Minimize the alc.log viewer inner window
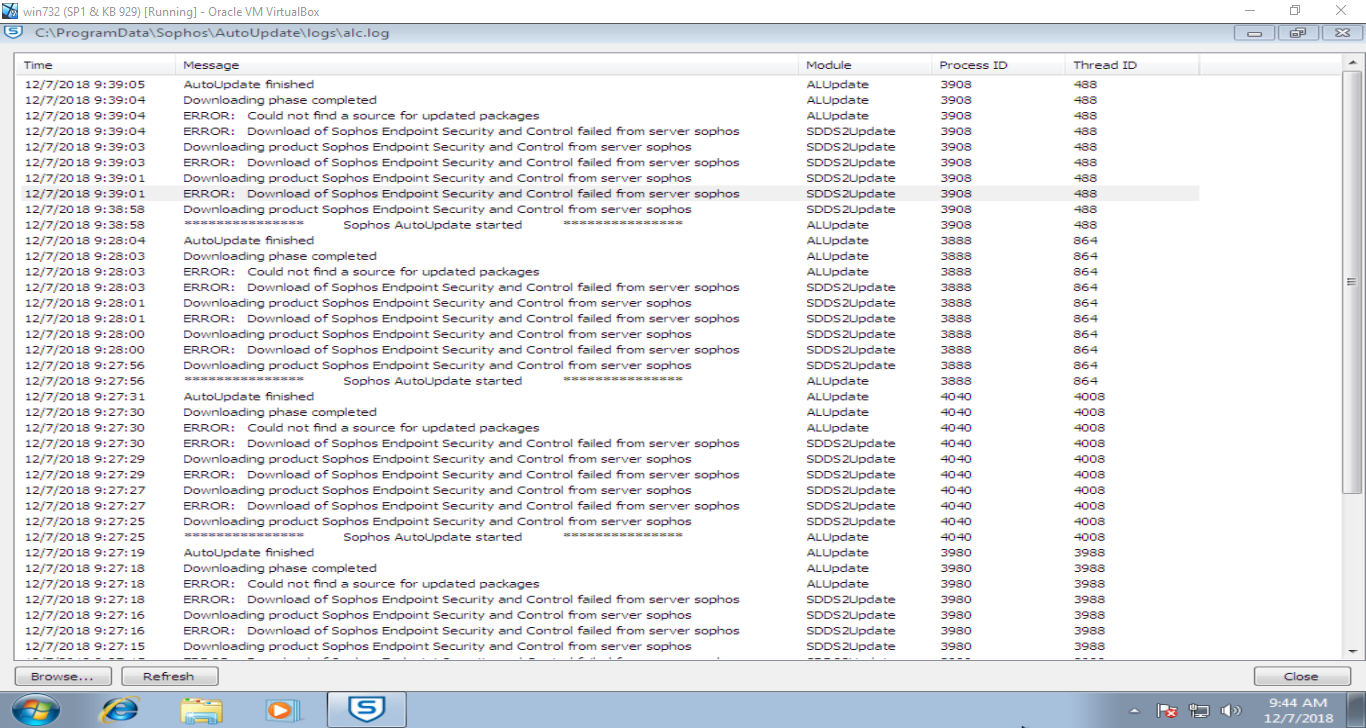Viewport: 1366px width, 728px height. click(1254, 32)
